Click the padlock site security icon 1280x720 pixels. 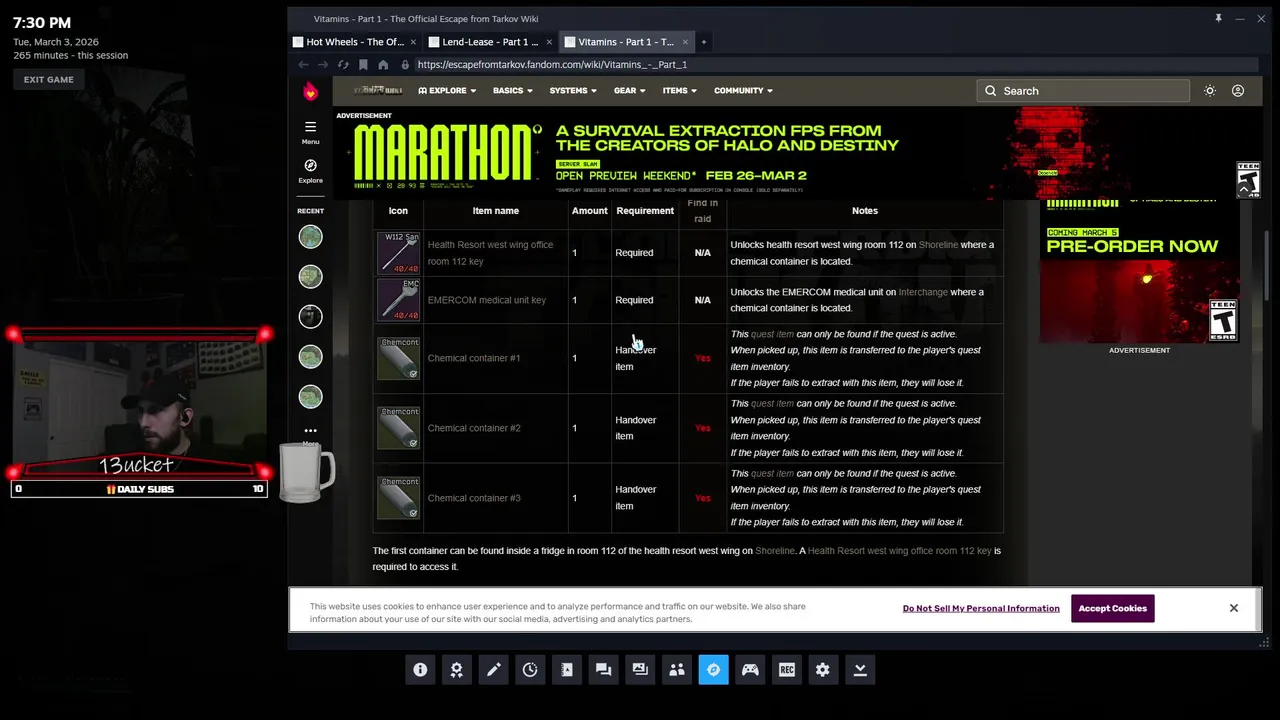tap(405, 64)
